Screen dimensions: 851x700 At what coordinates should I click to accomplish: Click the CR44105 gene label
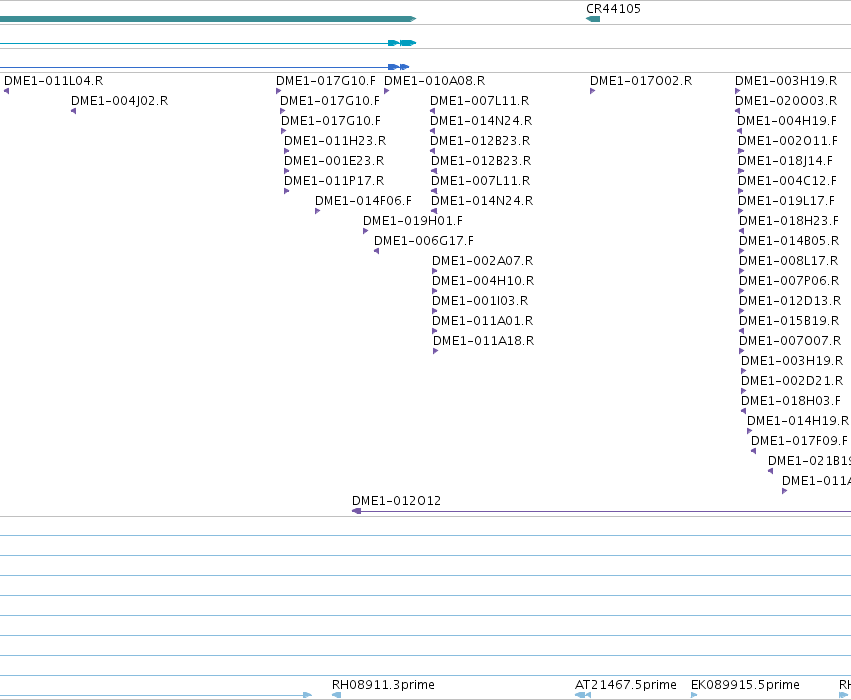[x=613, y=9]
